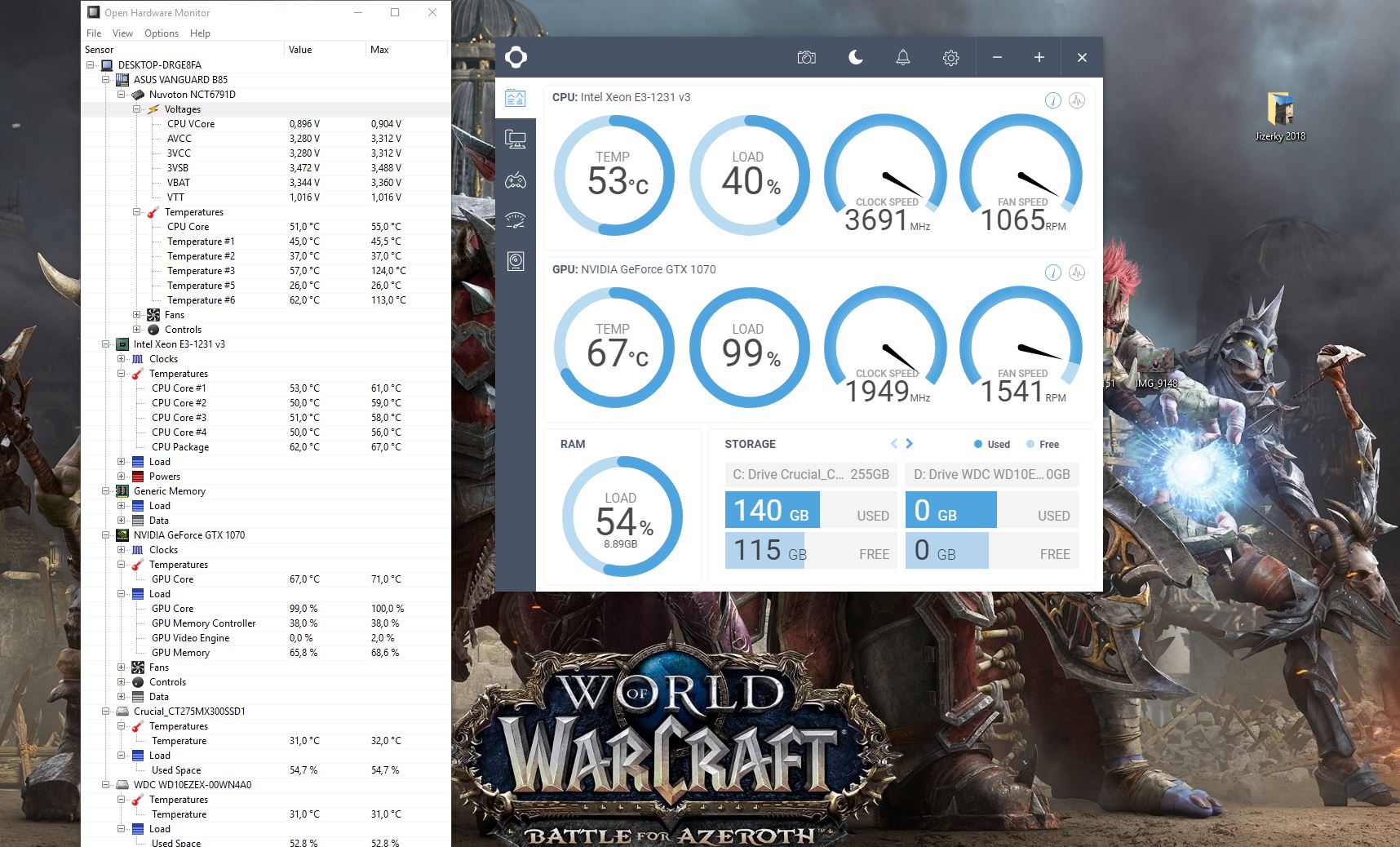Collapse the Voltages group
This screenshot has width=1400, height=847.
click(x=137, y=109)
